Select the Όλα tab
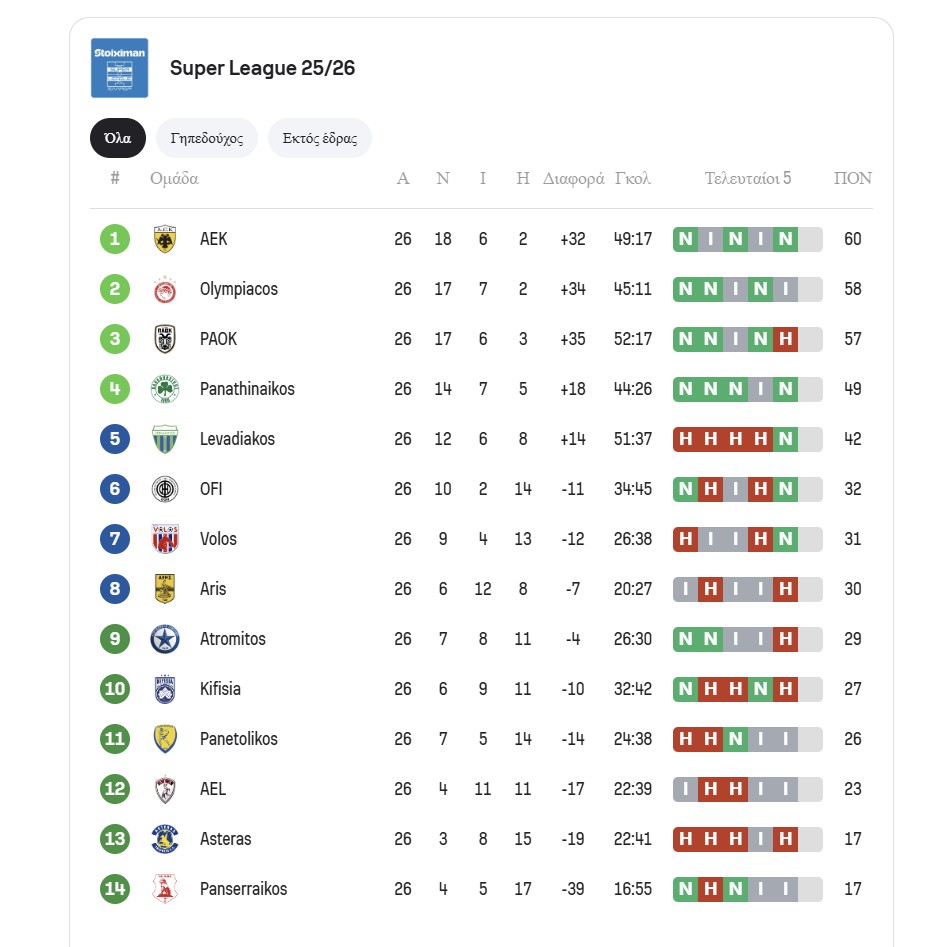This screenshot has height=947, width=933. (118, 139)
